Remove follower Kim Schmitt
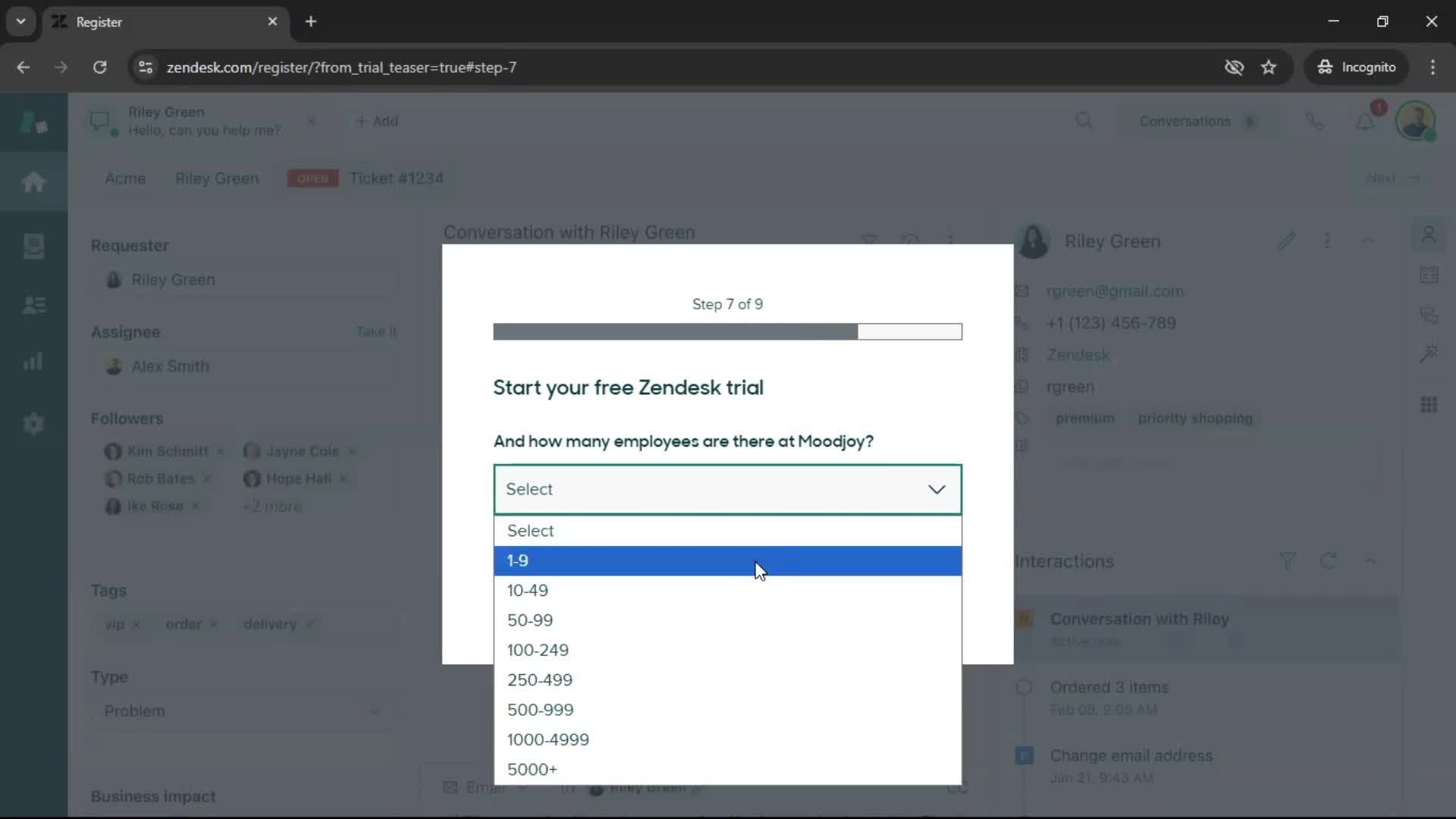This screenshot has height=819, width=1456. coord(220,452)
